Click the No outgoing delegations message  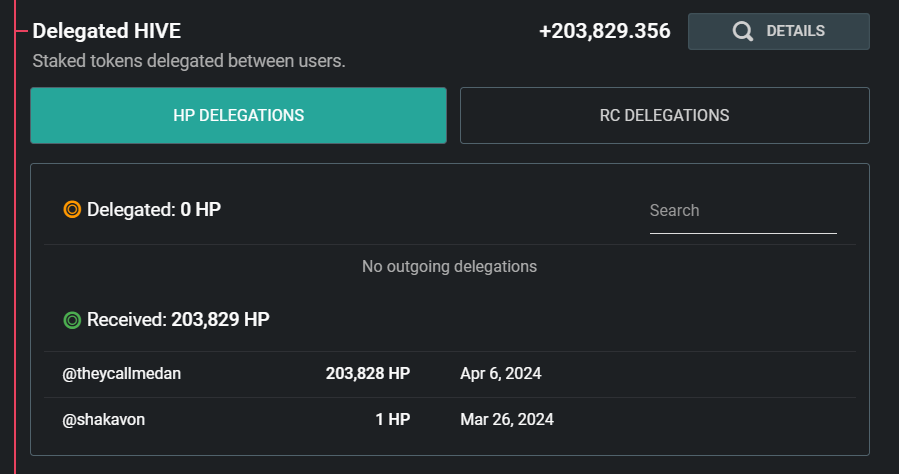pos(450,267)
